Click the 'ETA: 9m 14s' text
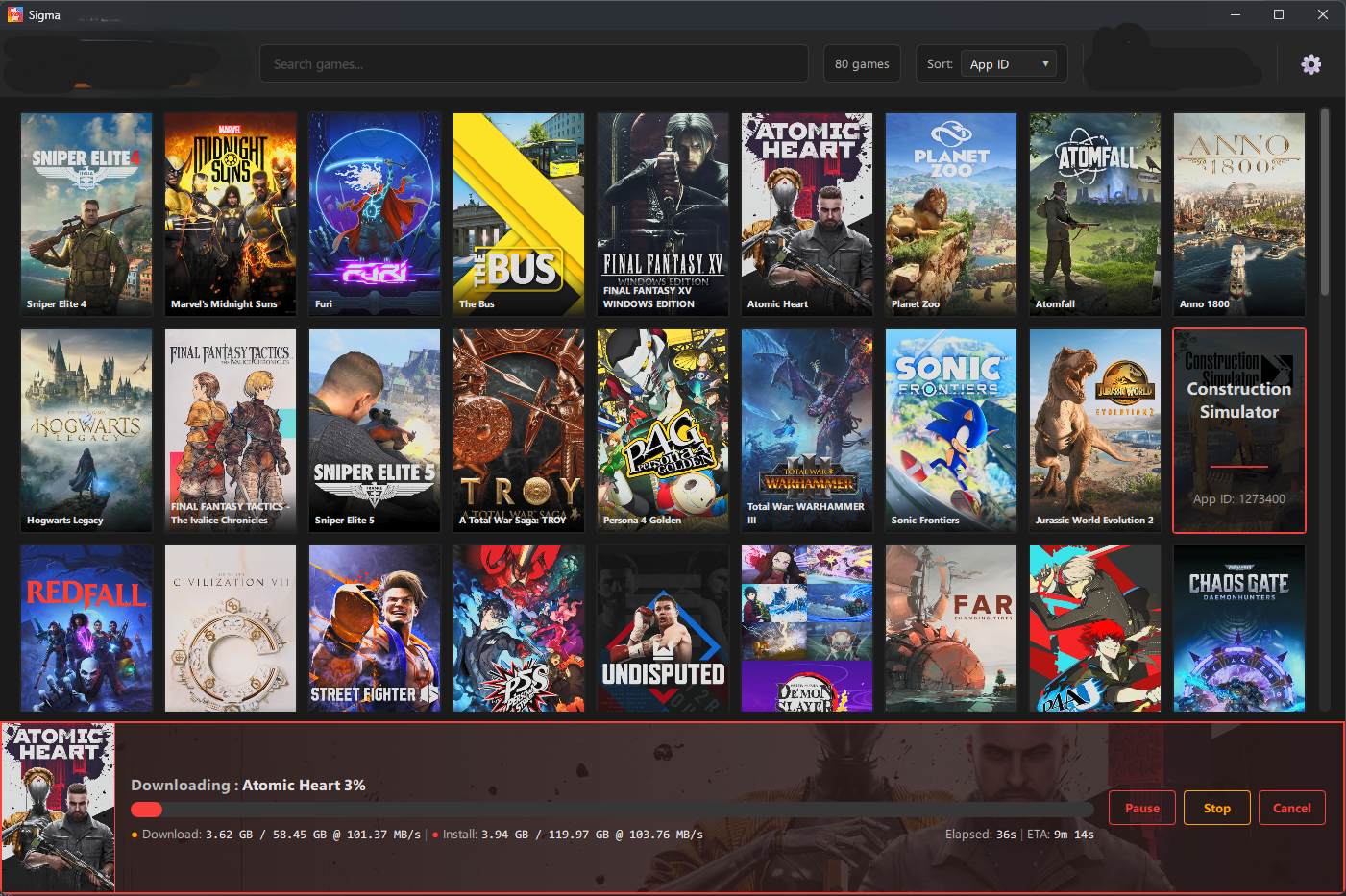The width and height of the screenshot is (1346, 896). tap(1061, 835)
